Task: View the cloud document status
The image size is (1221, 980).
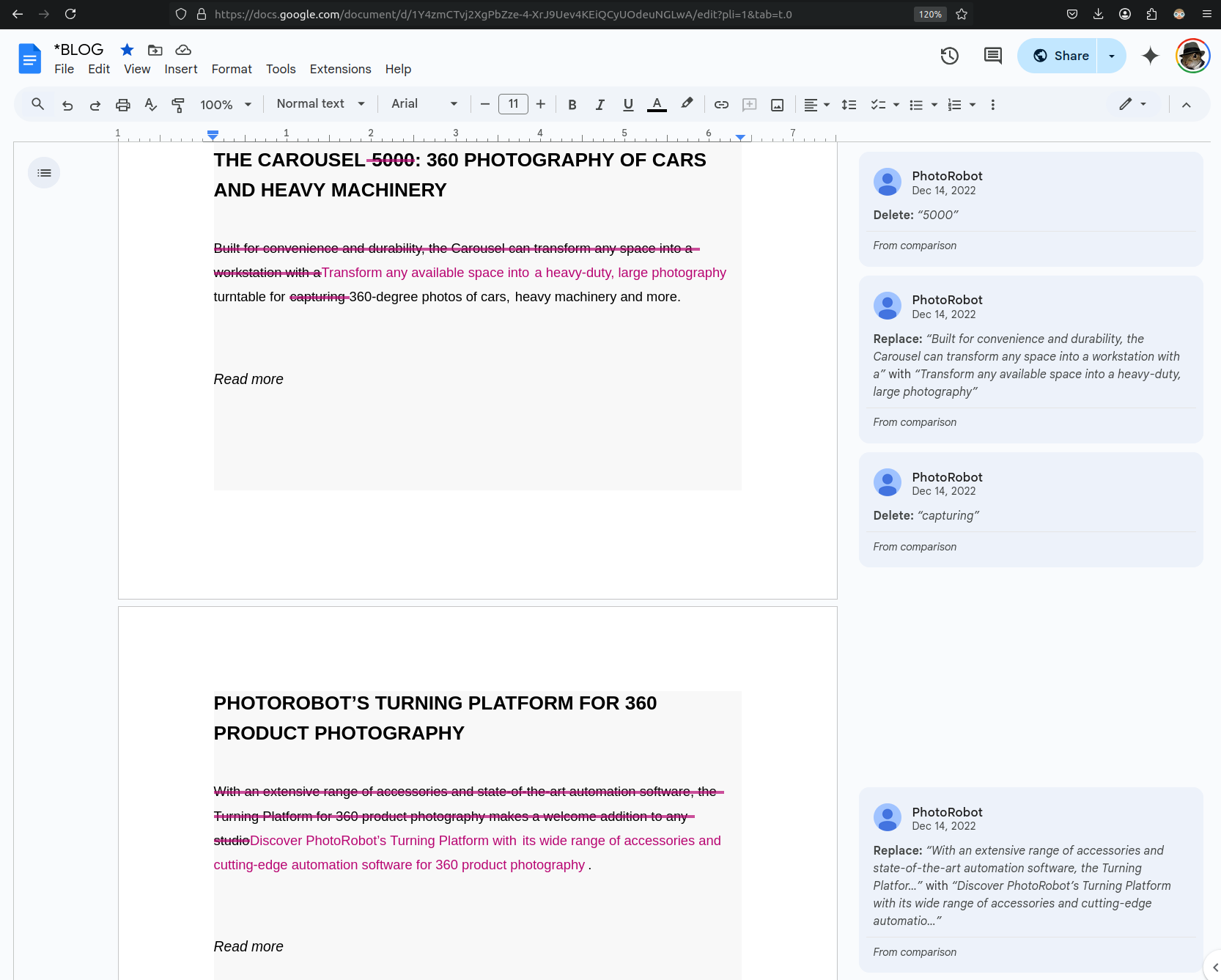Action: [x=183, y=50]
